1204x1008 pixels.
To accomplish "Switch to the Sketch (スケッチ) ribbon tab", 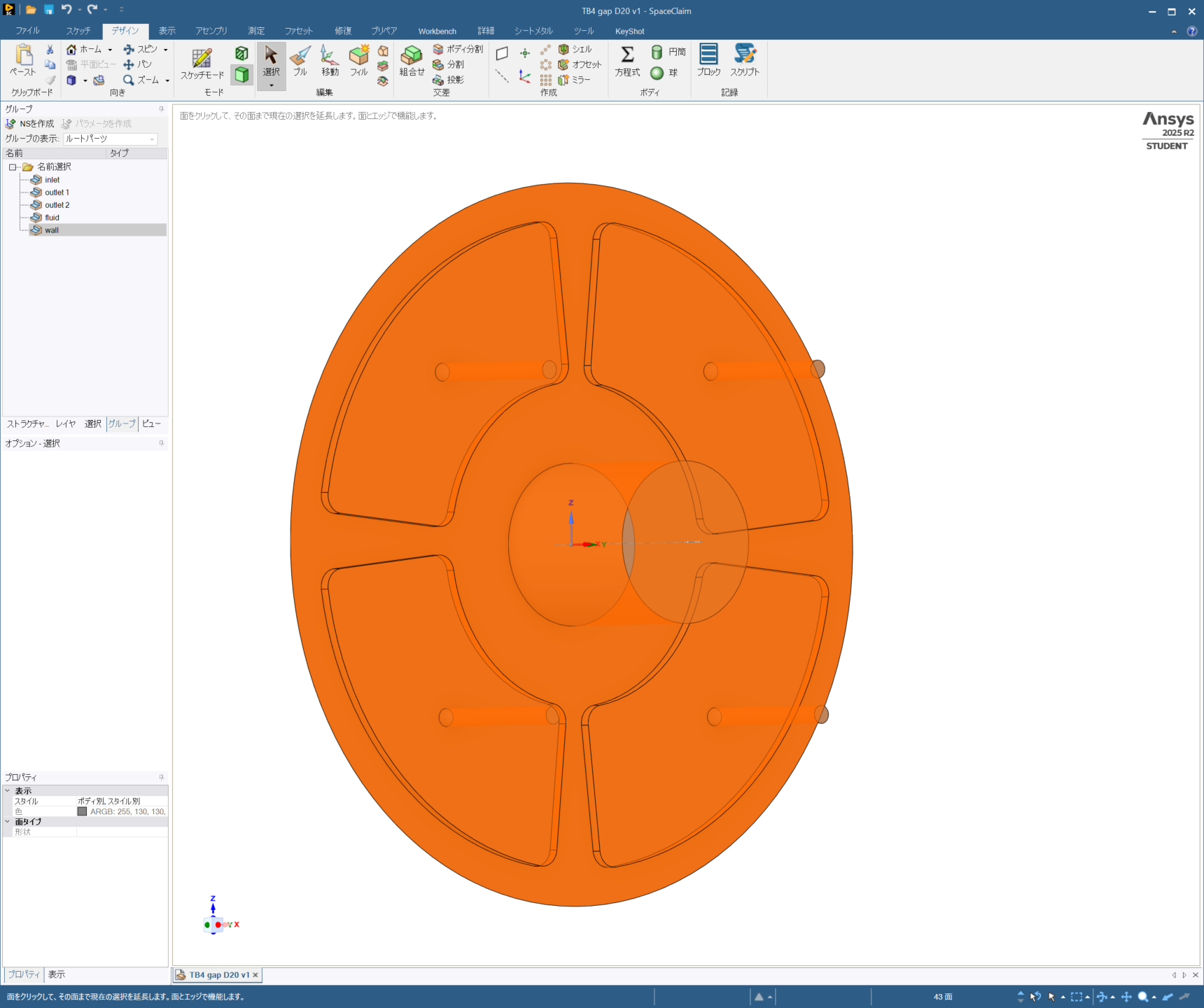I will [78, 31].
